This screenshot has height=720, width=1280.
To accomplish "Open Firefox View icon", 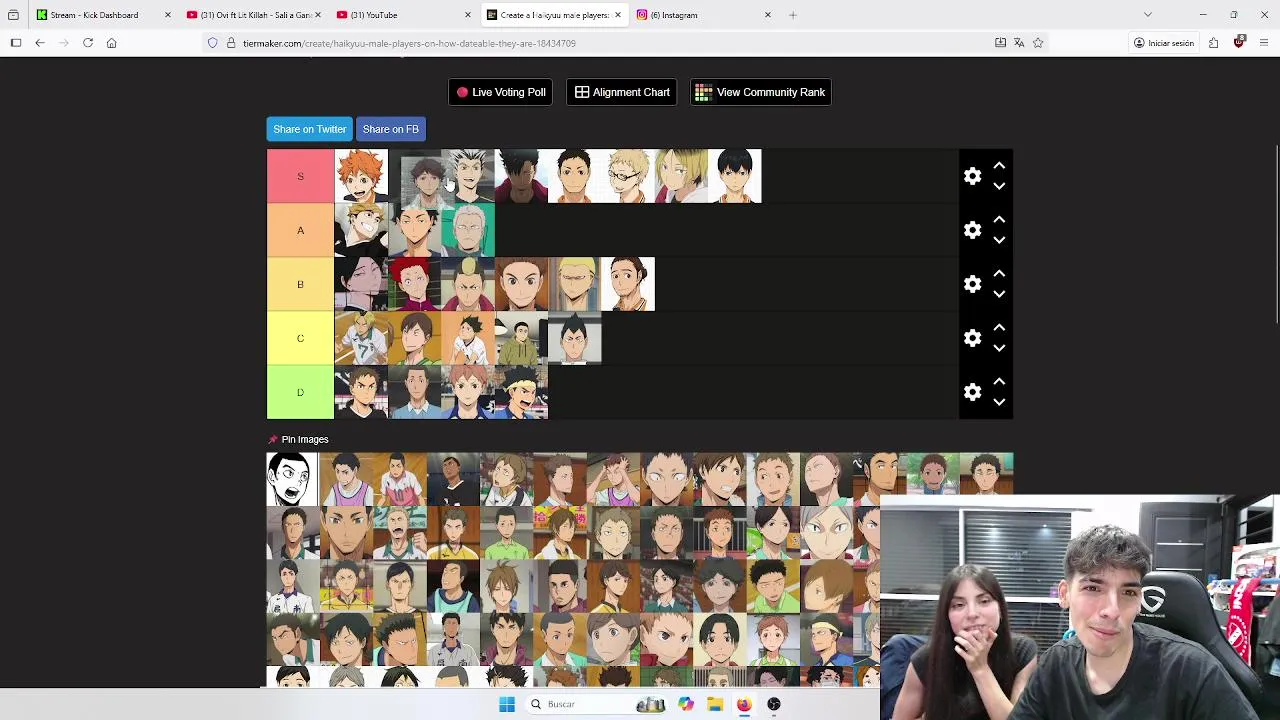I will tap(13, 15).
